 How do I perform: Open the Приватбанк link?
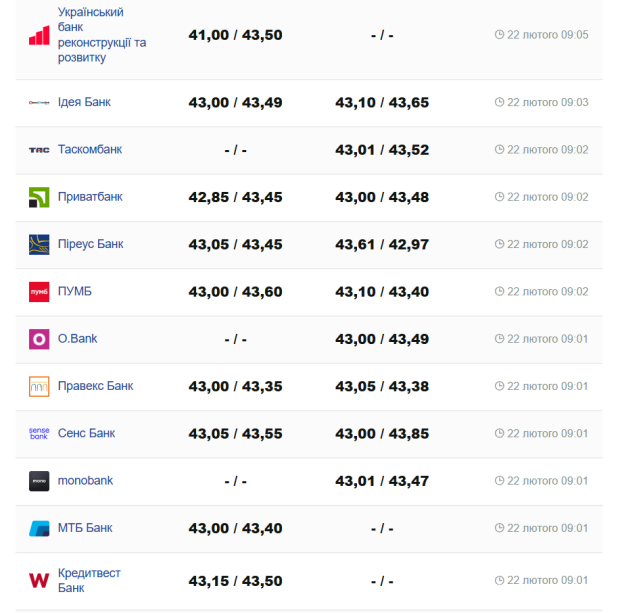90,197
